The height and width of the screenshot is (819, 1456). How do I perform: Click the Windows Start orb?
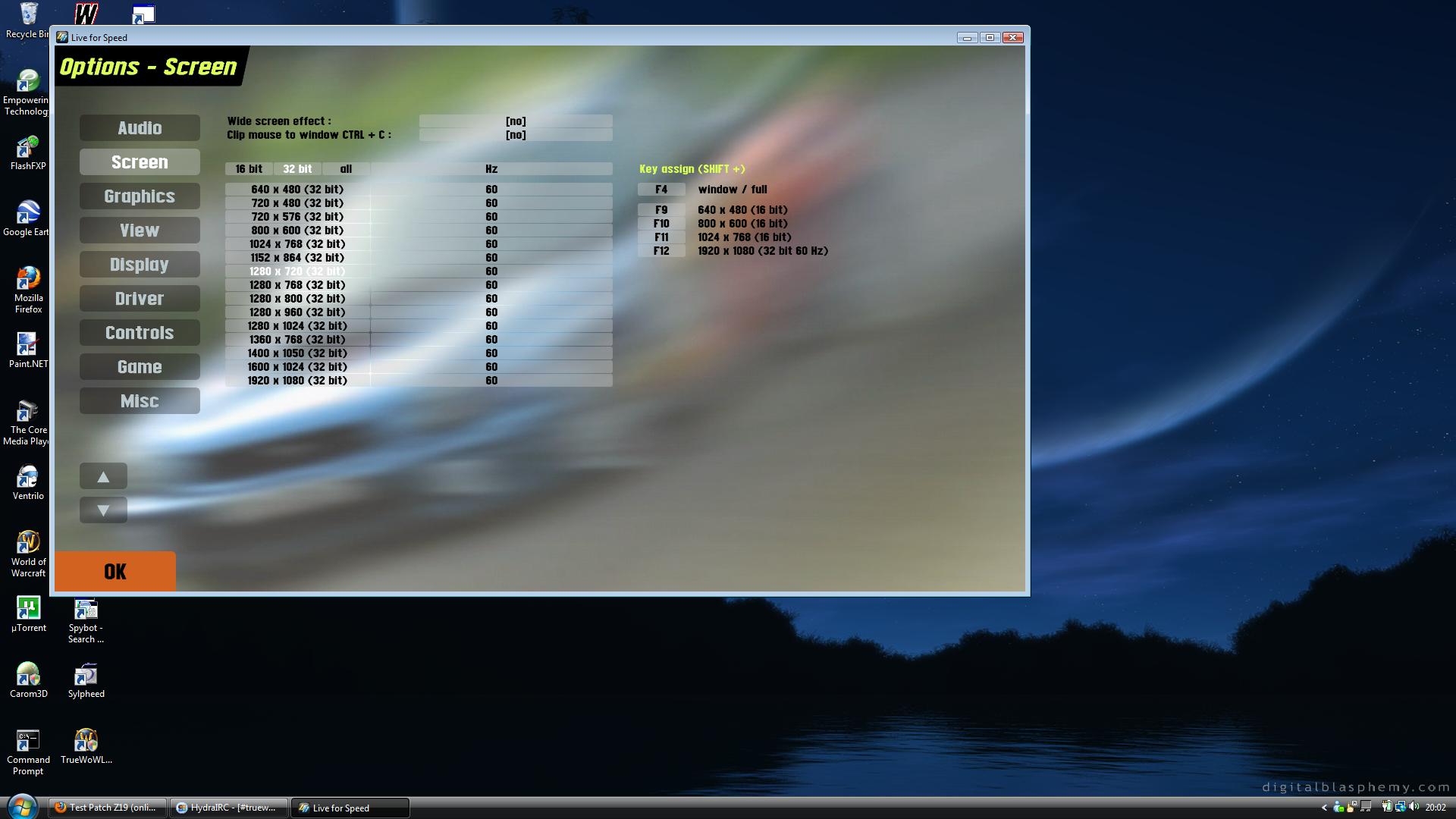20,807
